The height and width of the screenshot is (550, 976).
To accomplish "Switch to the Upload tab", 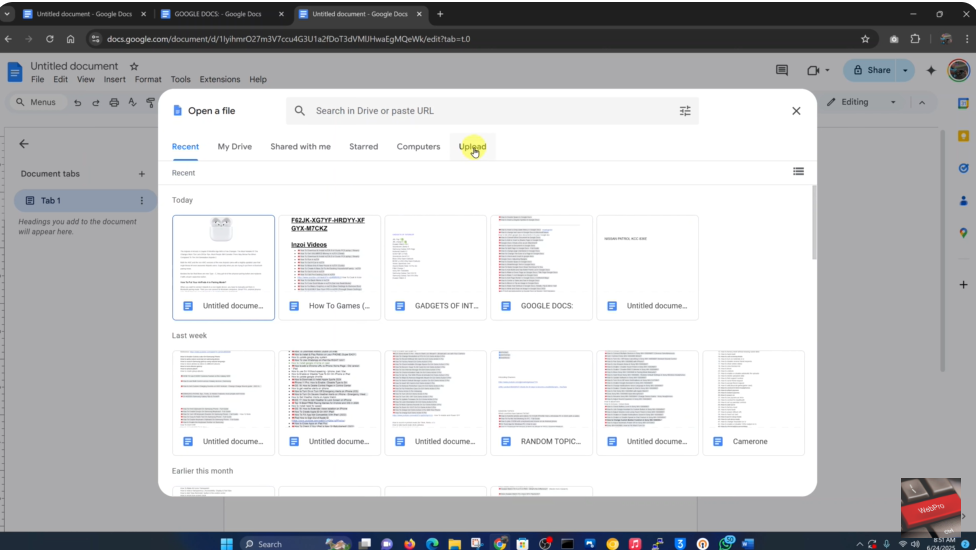I will click(x=472, y=147).
